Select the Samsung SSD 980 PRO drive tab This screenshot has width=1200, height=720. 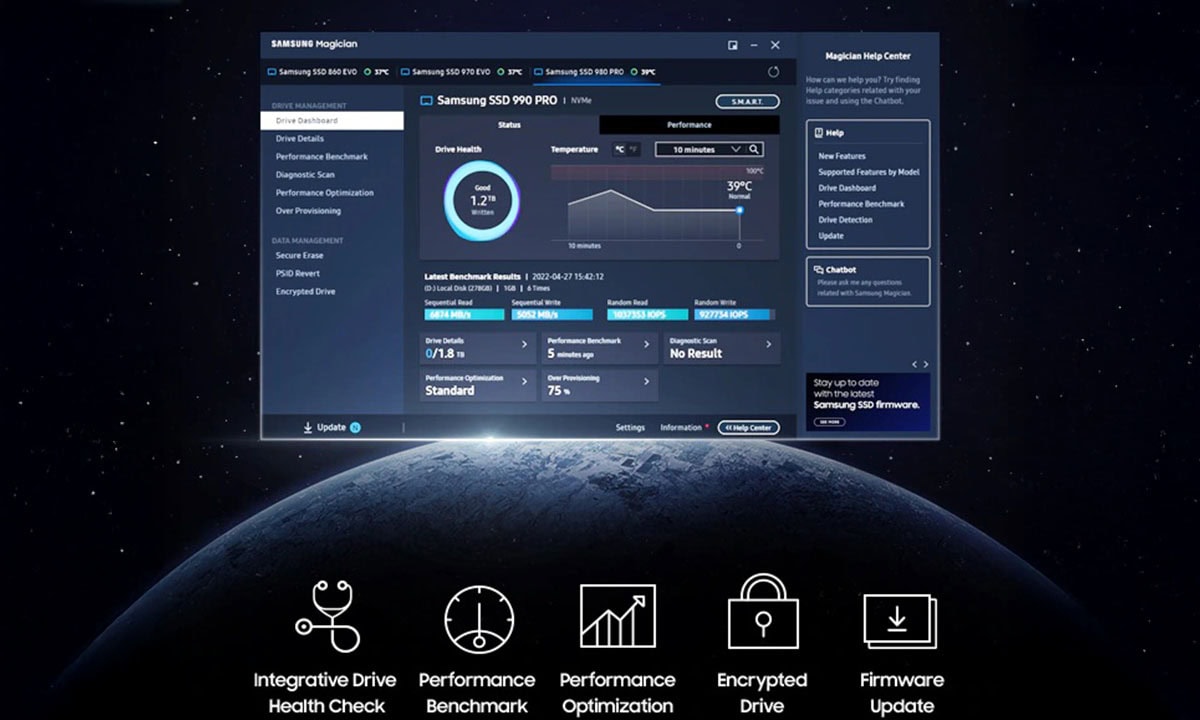596,72
